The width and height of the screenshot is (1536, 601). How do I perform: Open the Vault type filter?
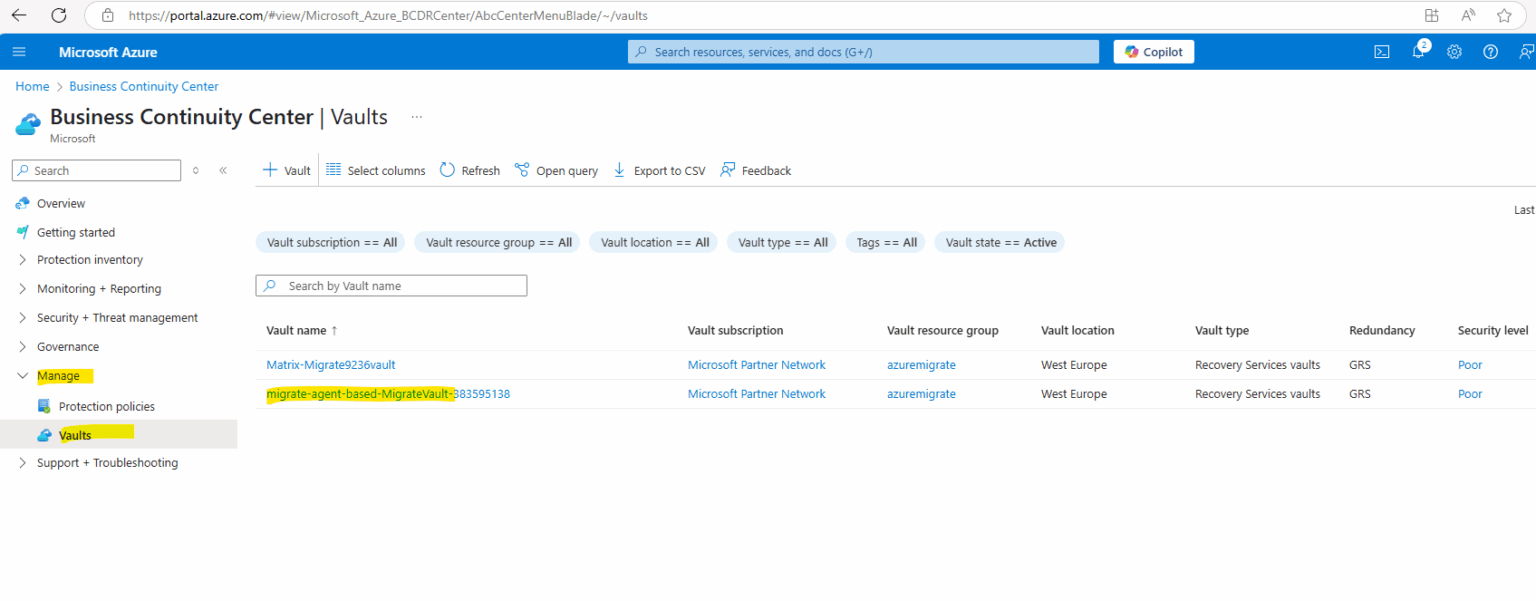tap(781, 241)
